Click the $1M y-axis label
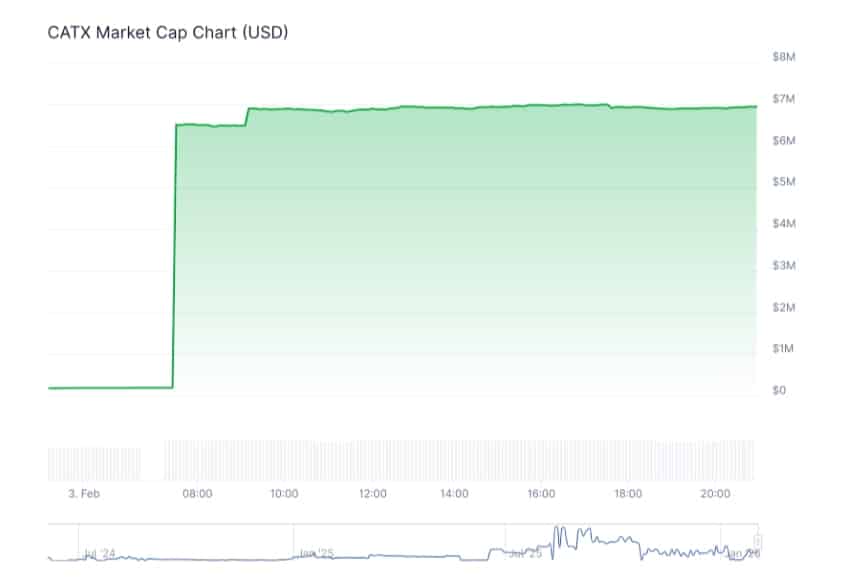This screenshot has height=580, width=841. 784,348
